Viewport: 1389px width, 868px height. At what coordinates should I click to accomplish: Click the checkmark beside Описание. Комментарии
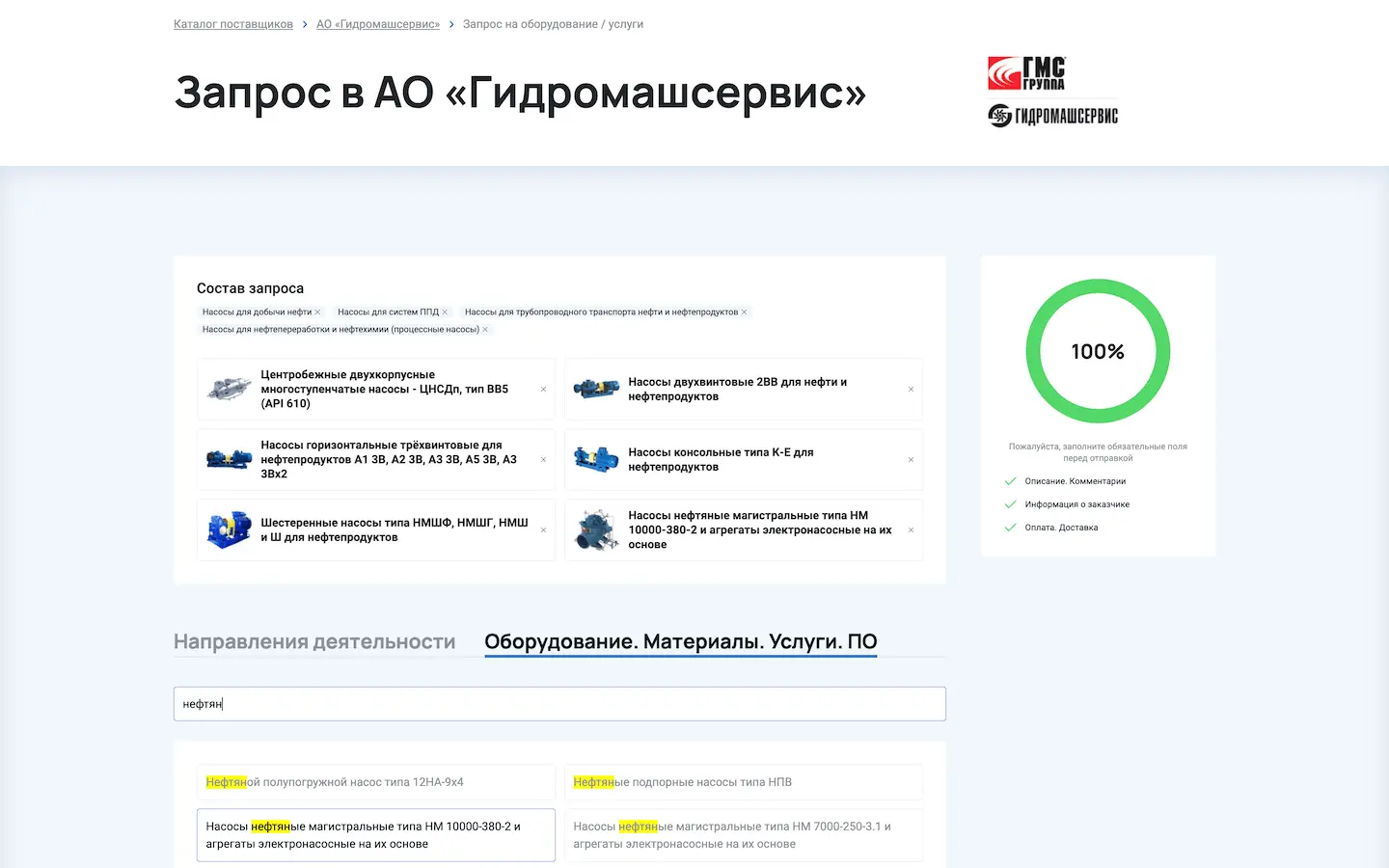tap(1011, 481)
